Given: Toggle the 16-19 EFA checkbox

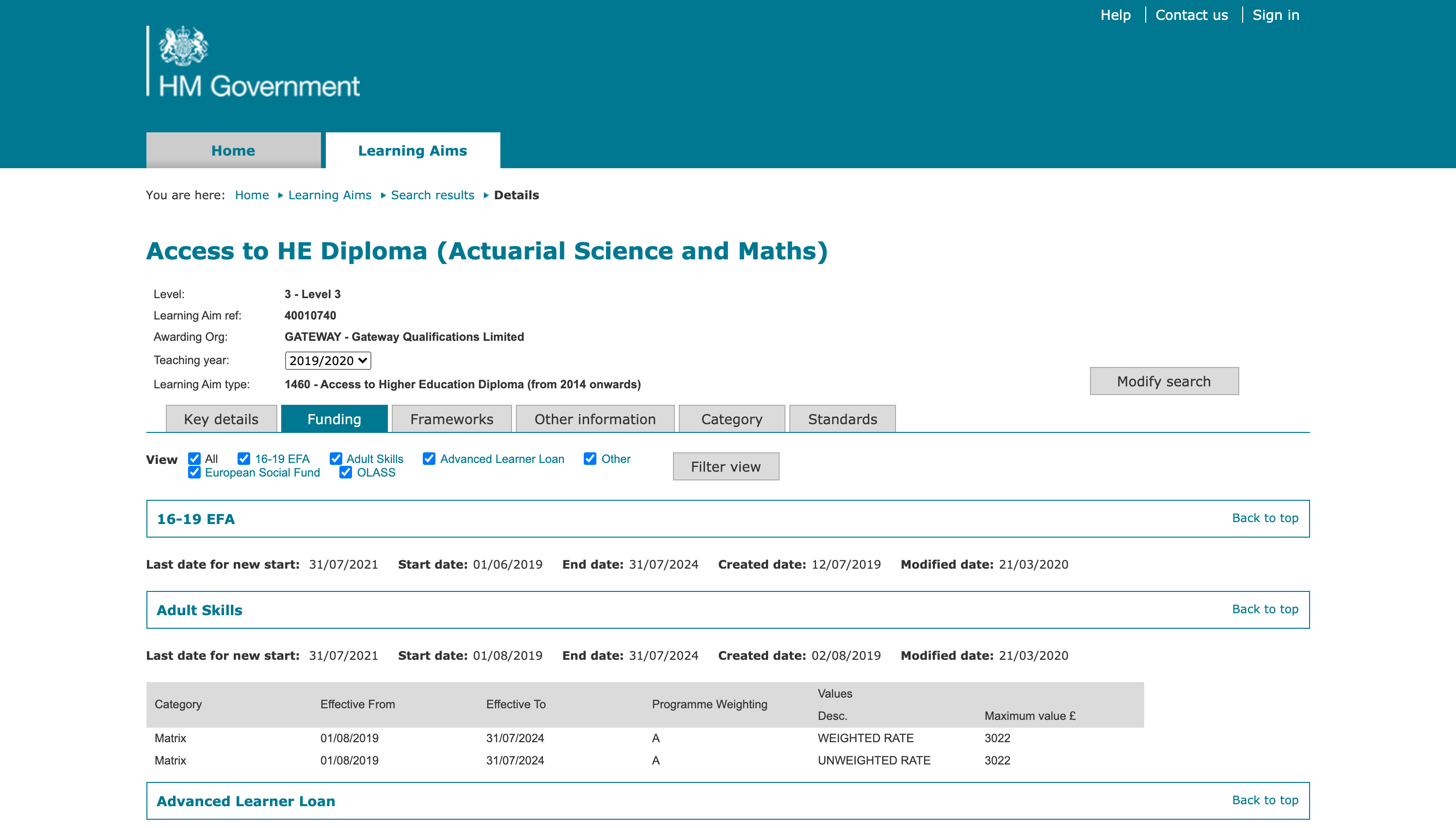Looking at the screenshot, I should point(244,459).
